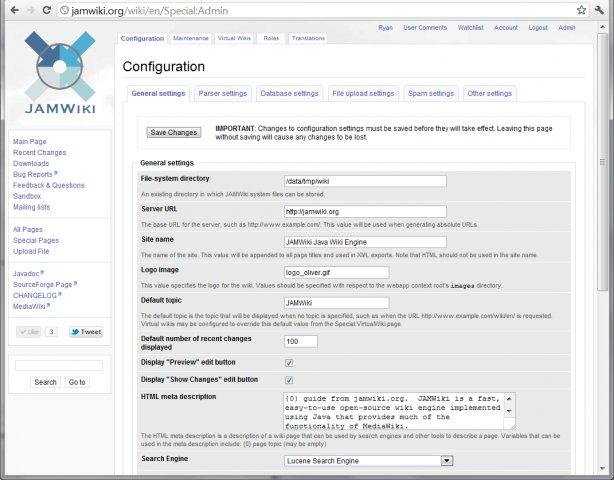Click meta description scroll-up arrow
Image resolution: width=614 pixels, height=480 pixels.
[x=509, y=399]
